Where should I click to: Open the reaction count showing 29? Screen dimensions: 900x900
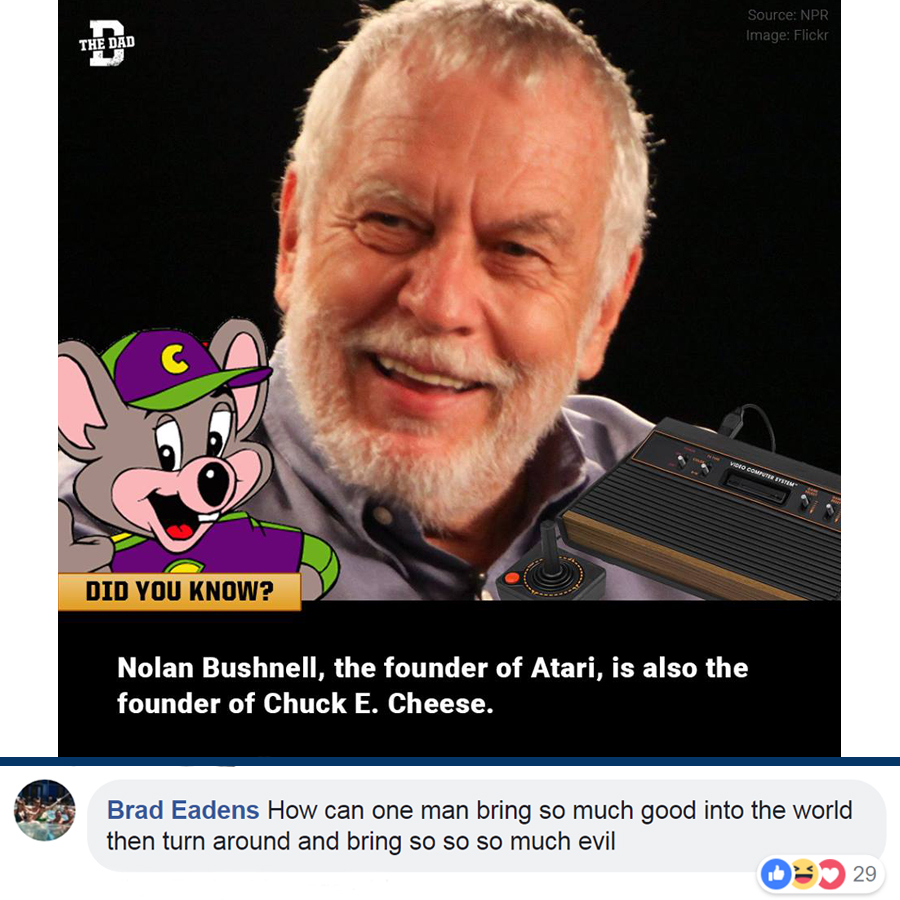(864, 874)
